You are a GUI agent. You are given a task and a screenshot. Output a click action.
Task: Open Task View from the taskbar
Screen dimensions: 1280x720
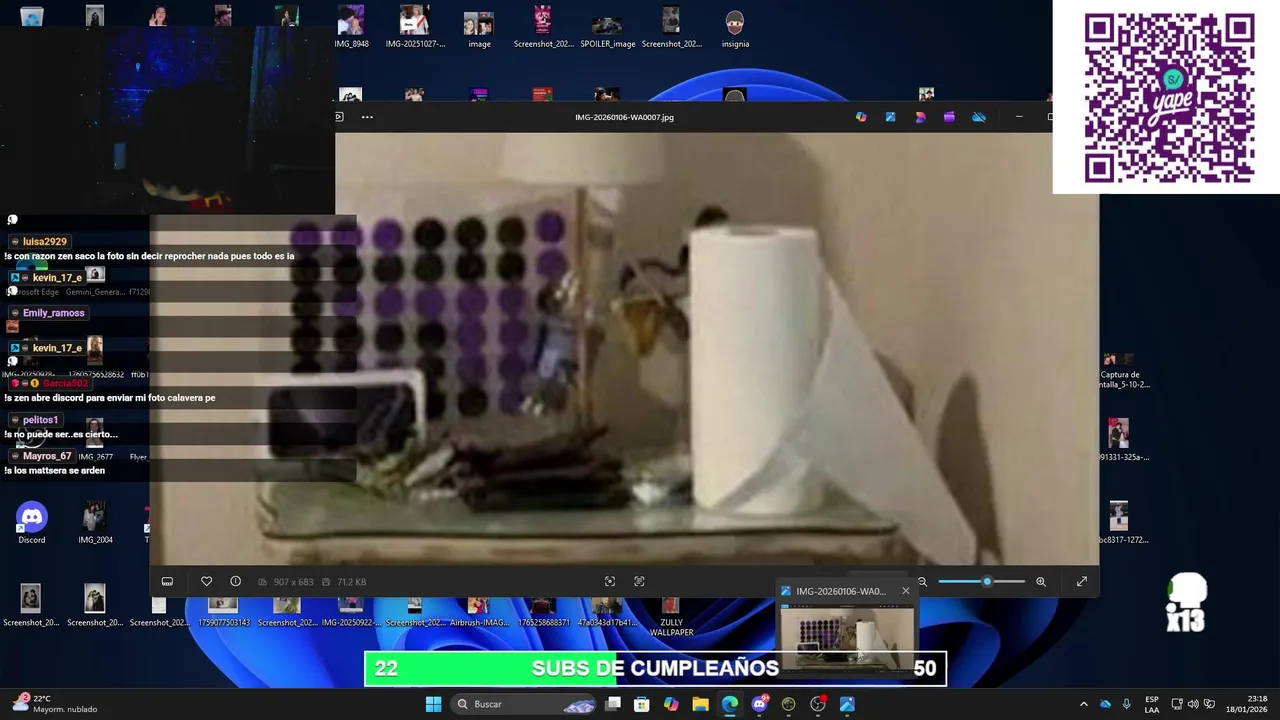point(613,704)
